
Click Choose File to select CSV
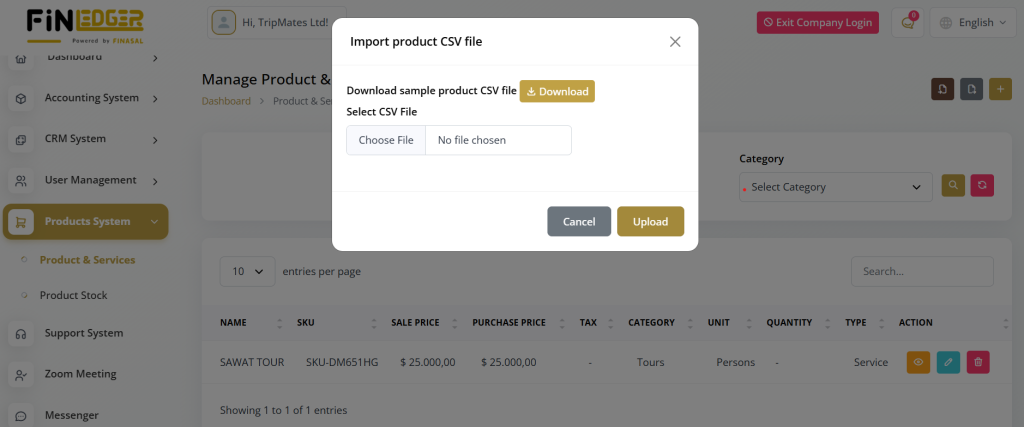coord(386,140)
